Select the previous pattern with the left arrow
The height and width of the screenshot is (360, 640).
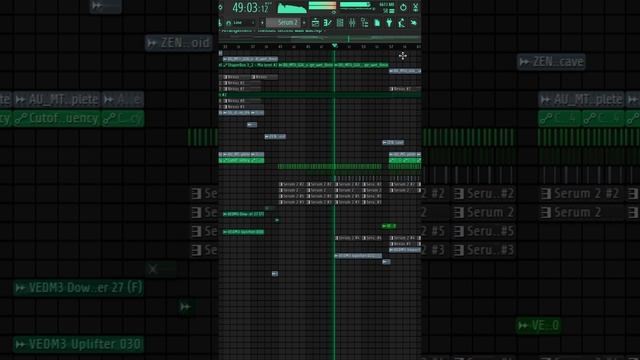click(x=262, y=23)
